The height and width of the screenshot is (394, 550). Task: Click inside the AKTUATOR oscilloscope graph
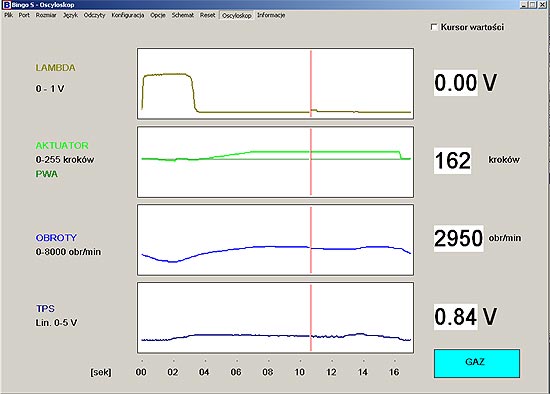tap(275, 162)
